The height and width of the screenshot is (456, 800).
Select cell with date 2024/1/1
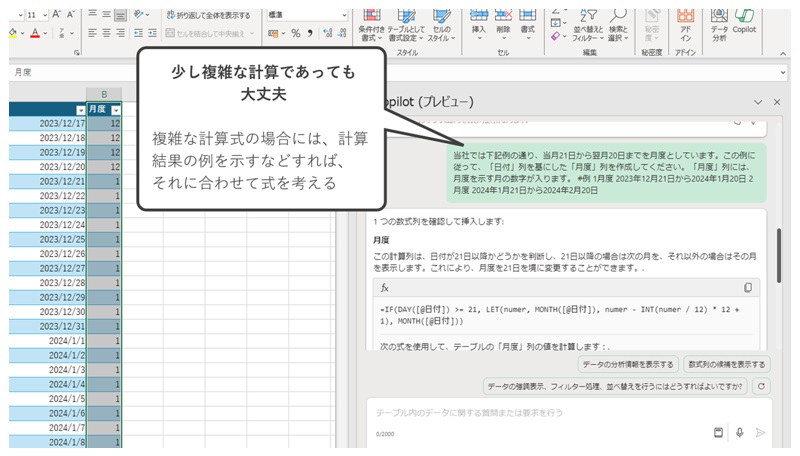pos(48,341)
